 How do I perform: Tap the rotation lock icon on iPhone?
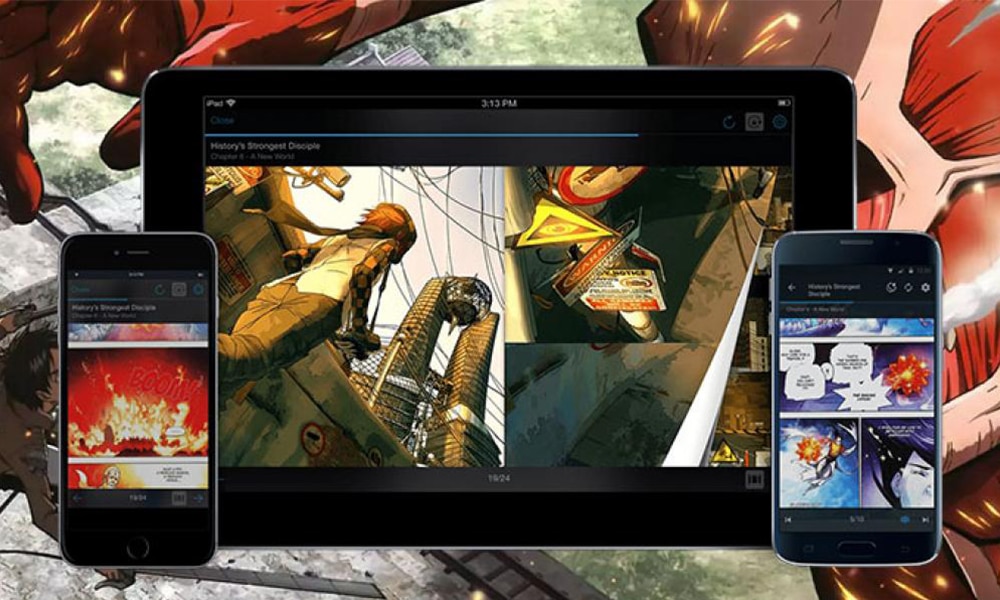(179, 290)
